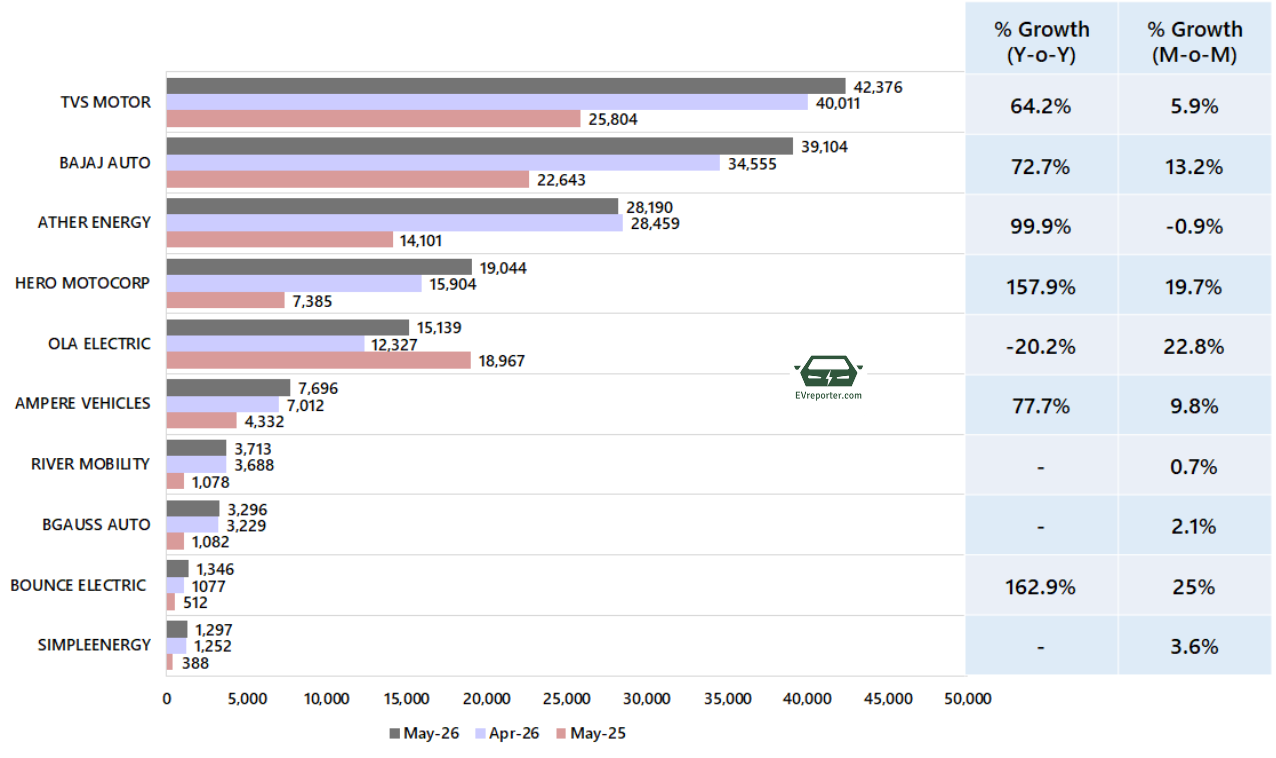
Task: Click the SimpleEnergy value label 388
Action: (195, 662)
